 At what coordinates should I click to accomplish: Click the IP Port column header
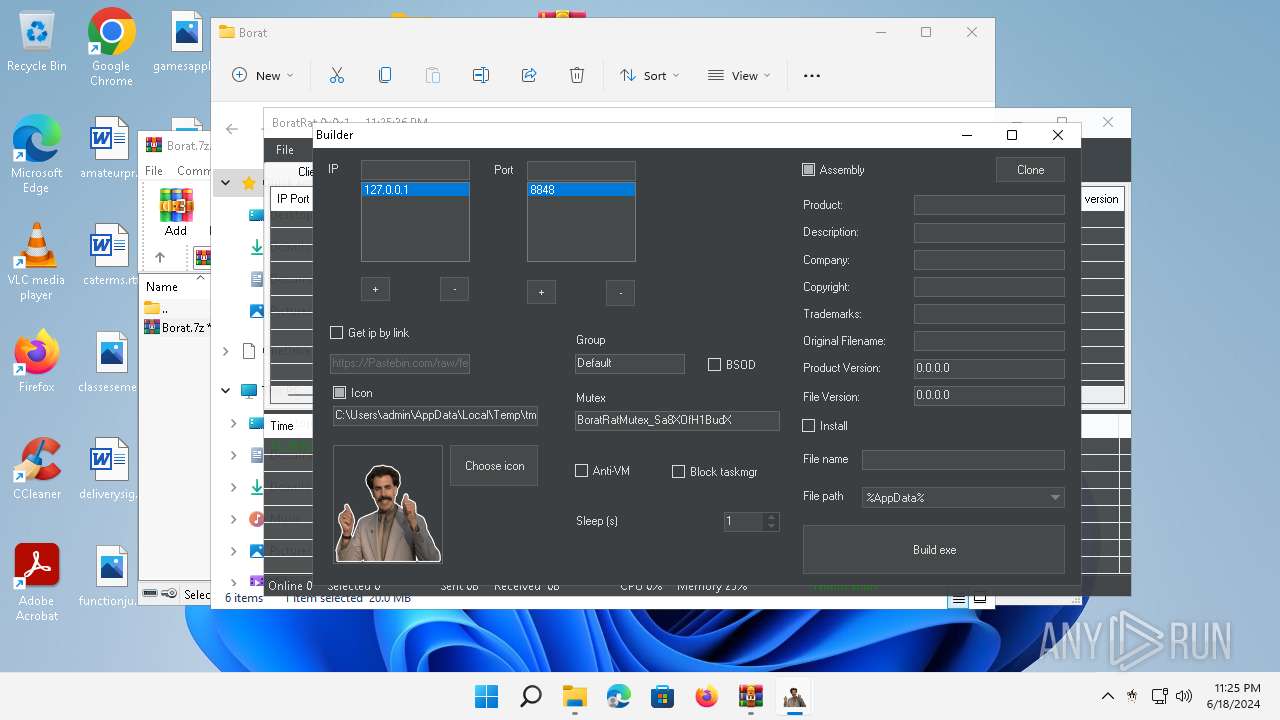[x=293, y=199]
